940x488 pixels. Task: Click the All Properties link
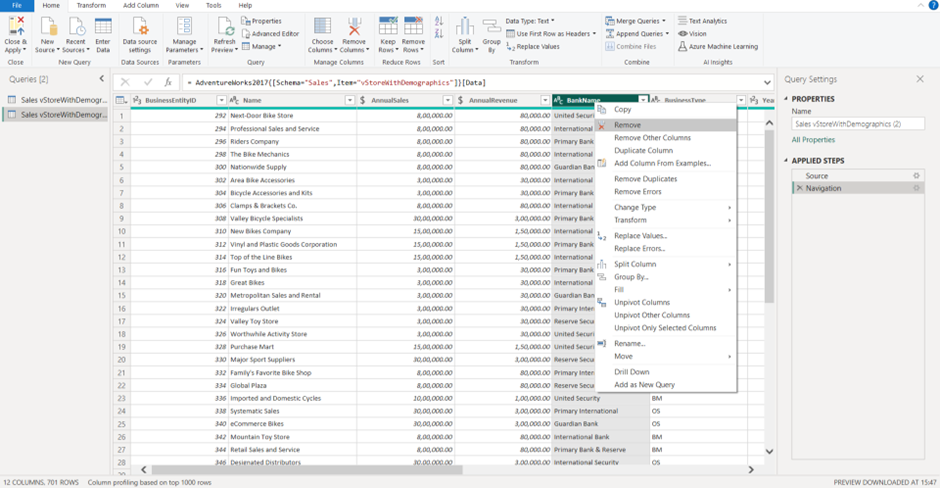(x=815, y=140)
